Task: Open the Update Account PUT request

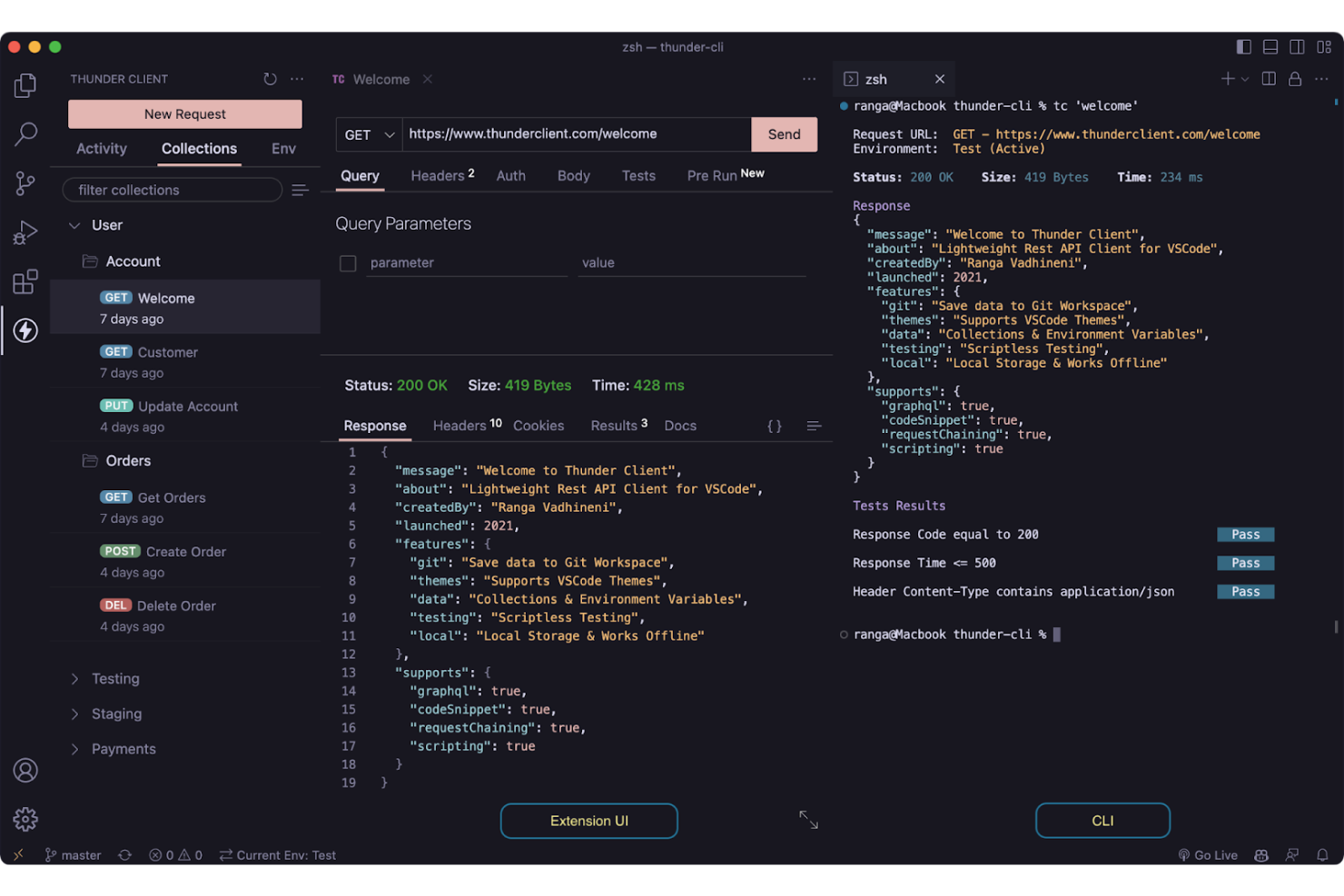Action: click(185, 416)
